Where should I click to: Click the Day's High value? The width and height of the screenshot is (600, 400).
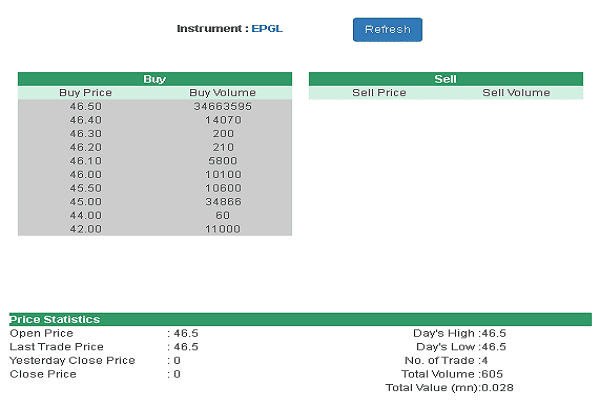(x=493, y=333)
